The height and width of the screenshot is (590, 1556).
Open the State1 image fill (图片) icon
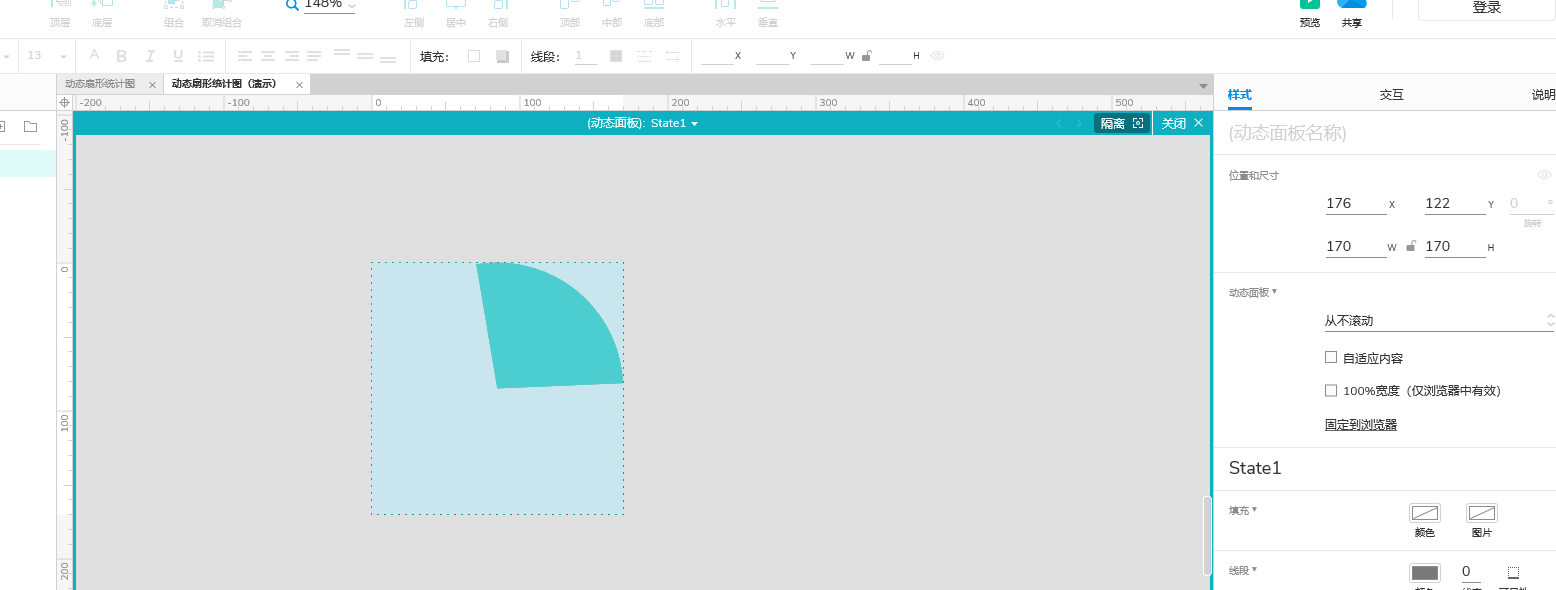[1482, 513]
